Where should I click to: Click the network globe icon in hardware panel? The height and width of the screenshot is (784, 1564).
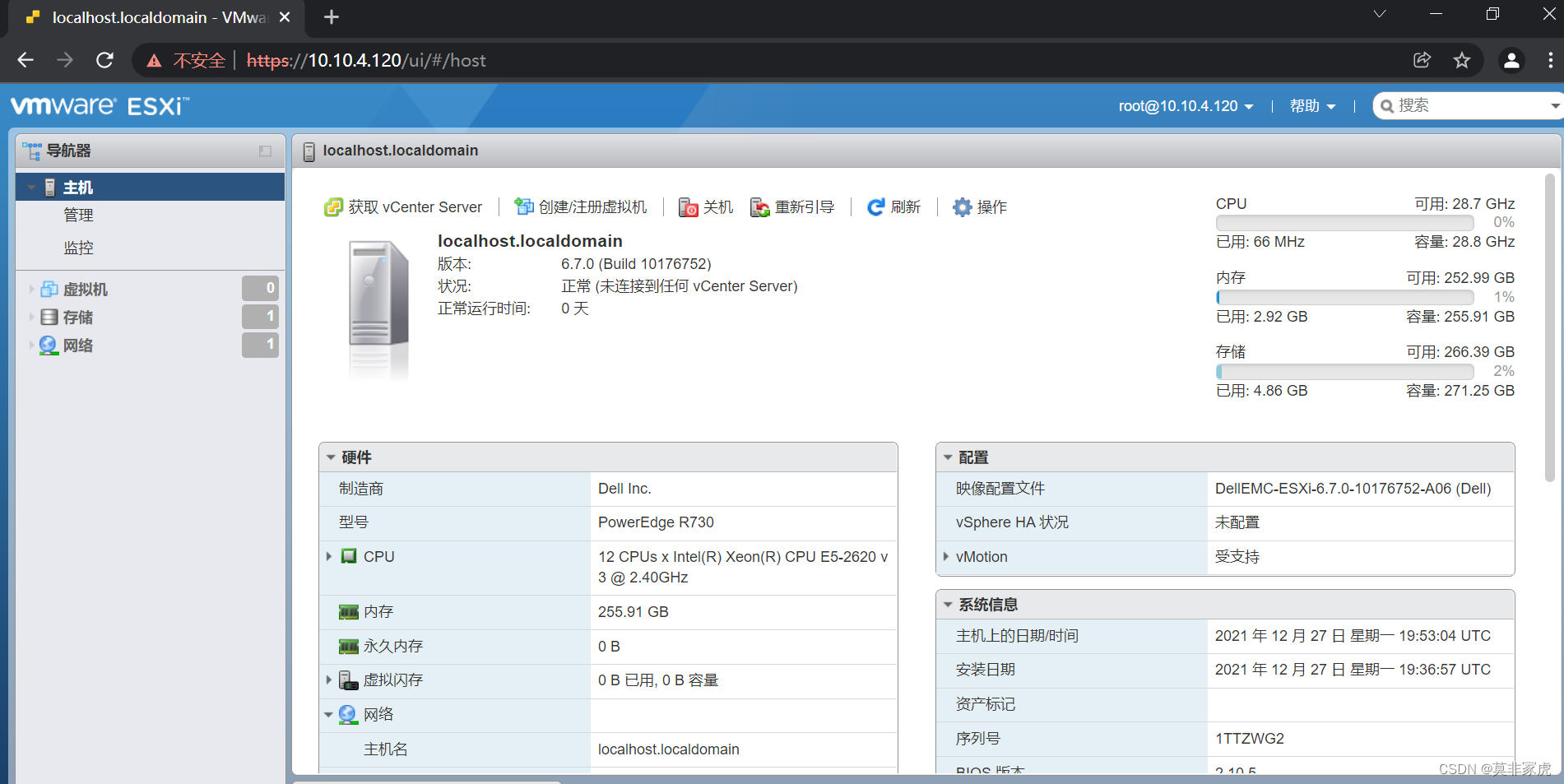[349, 715]
